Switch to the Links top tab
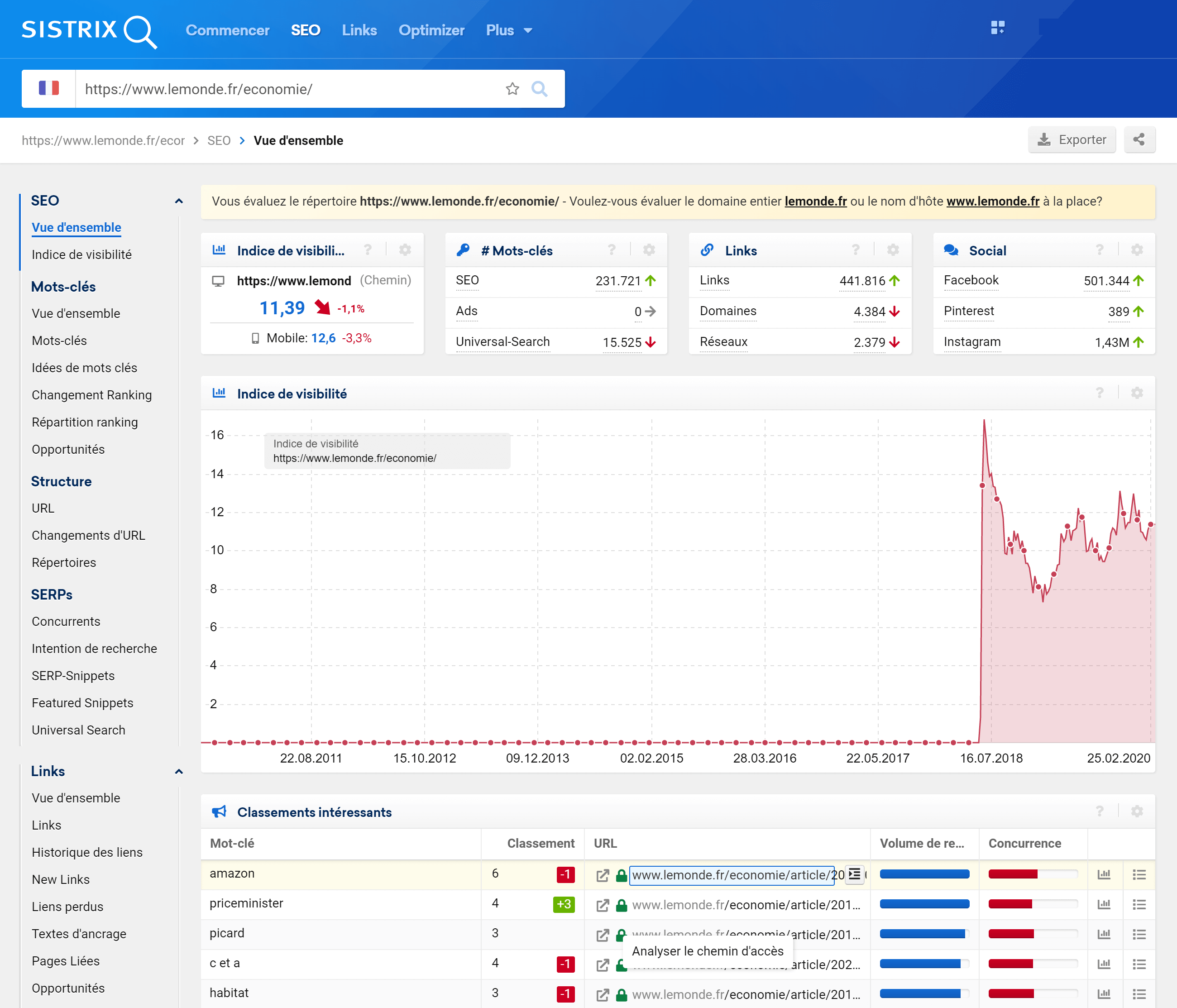The width and height of the screenshot is (1177, 1008). tap(359, 31)
